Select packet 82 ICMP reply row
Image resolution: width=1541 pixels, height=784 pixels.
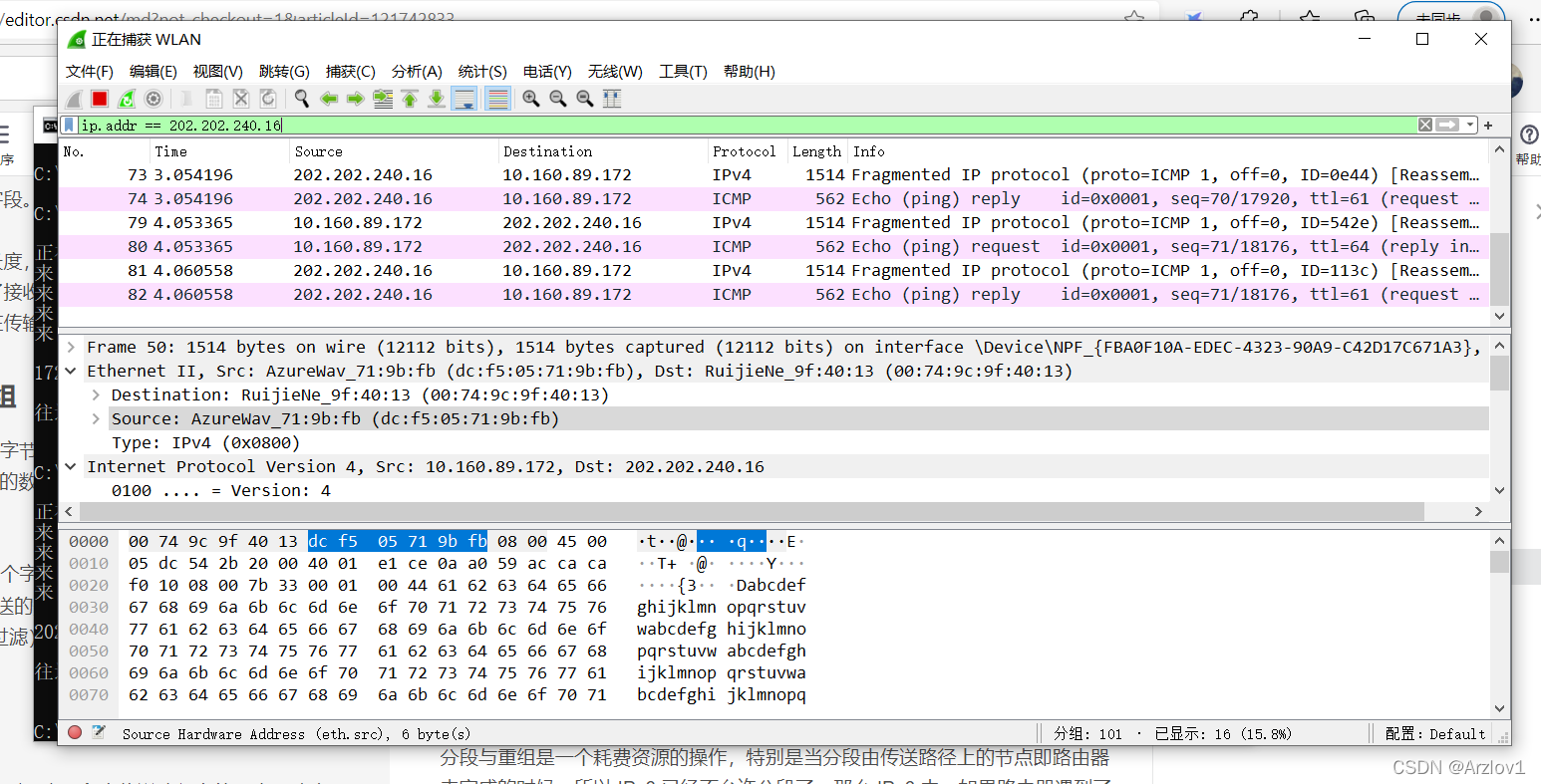[x=773, y=294]
